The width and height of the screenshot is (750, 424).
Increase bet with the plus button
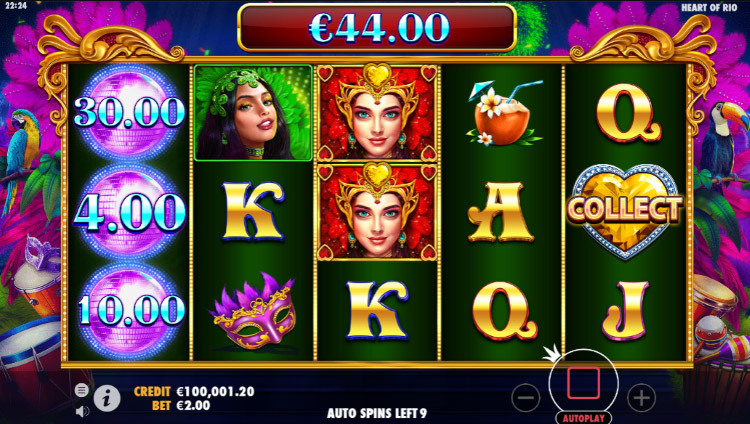[641, 398]
